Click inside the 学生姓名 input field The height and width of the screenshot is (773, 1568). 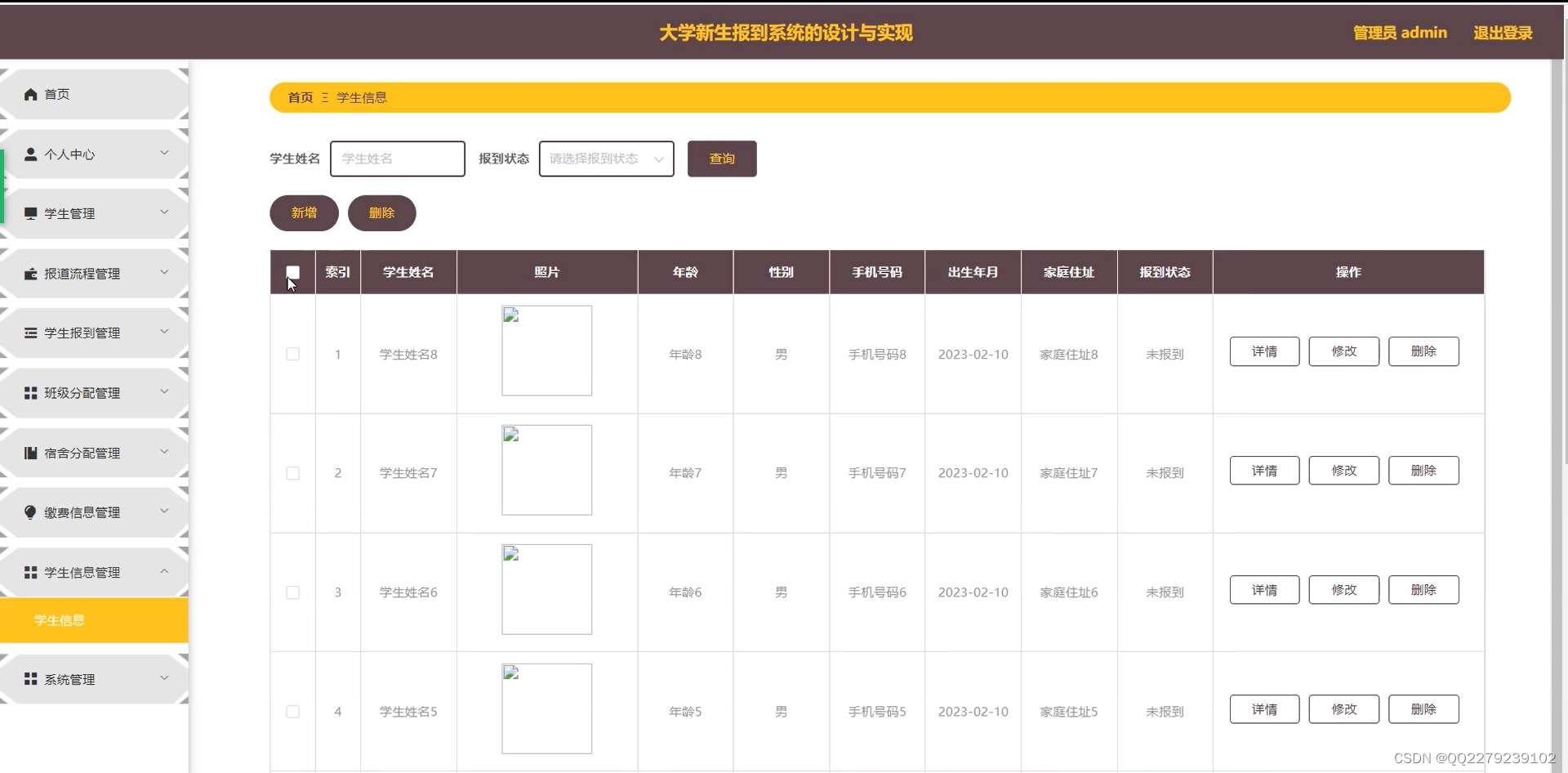(397, 159)
